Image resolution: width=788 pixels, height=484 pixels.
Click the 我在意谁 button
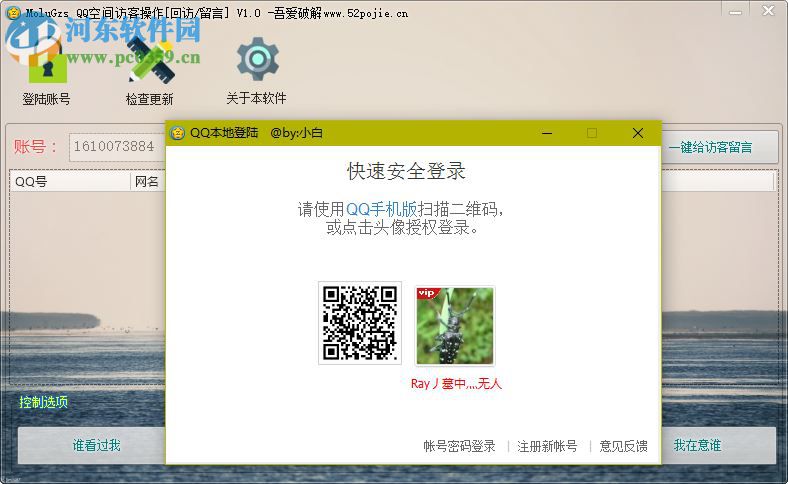click(719, 445)
